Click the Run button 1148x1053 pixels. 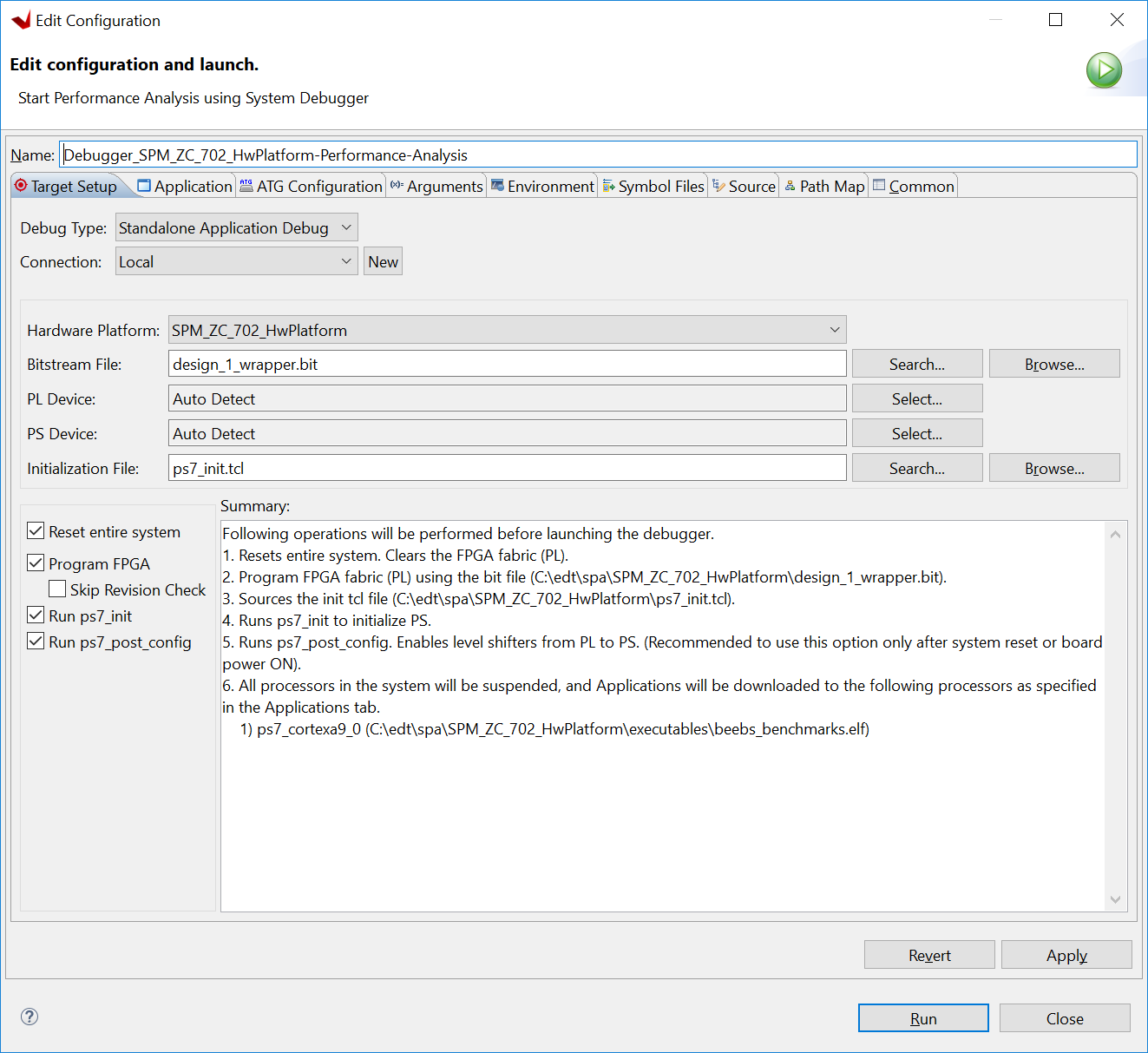[922, 1017]
